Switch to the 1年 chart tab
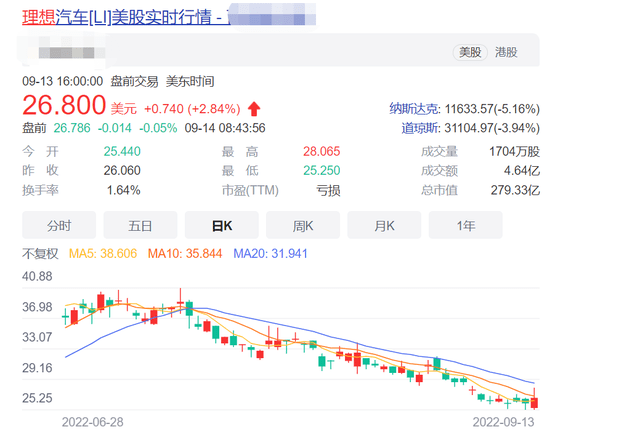Screen dimensions: 640x432 (x=465, y=225)
